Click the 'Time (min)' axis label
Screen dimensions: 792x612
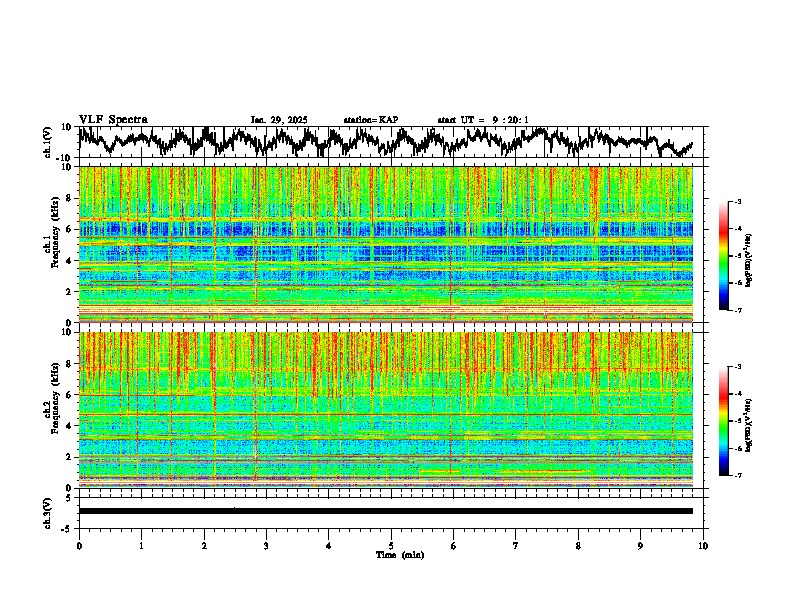[400, 555]
